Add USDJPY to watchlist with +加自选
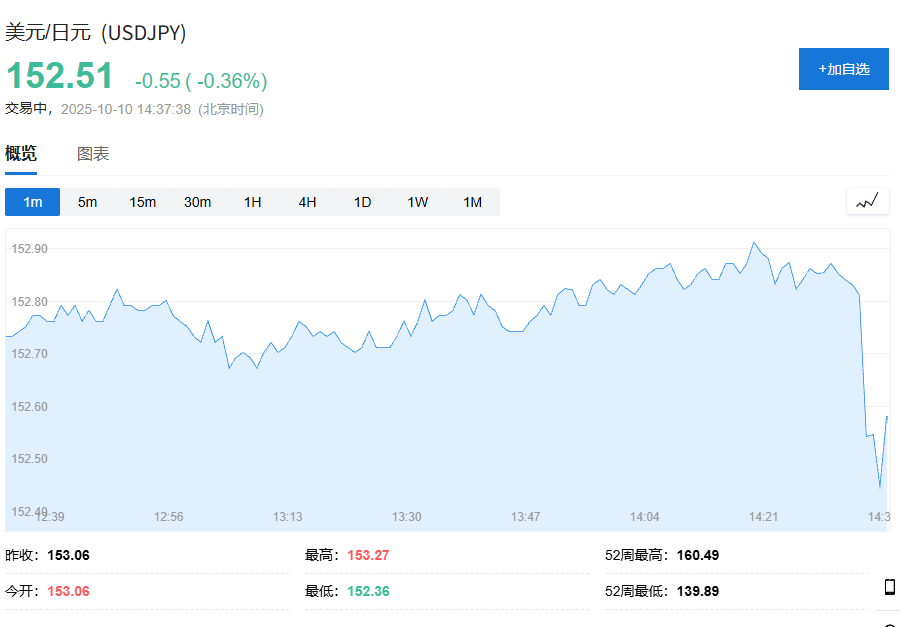This screenshot has width=900, height=627. (x=843, y=69)
